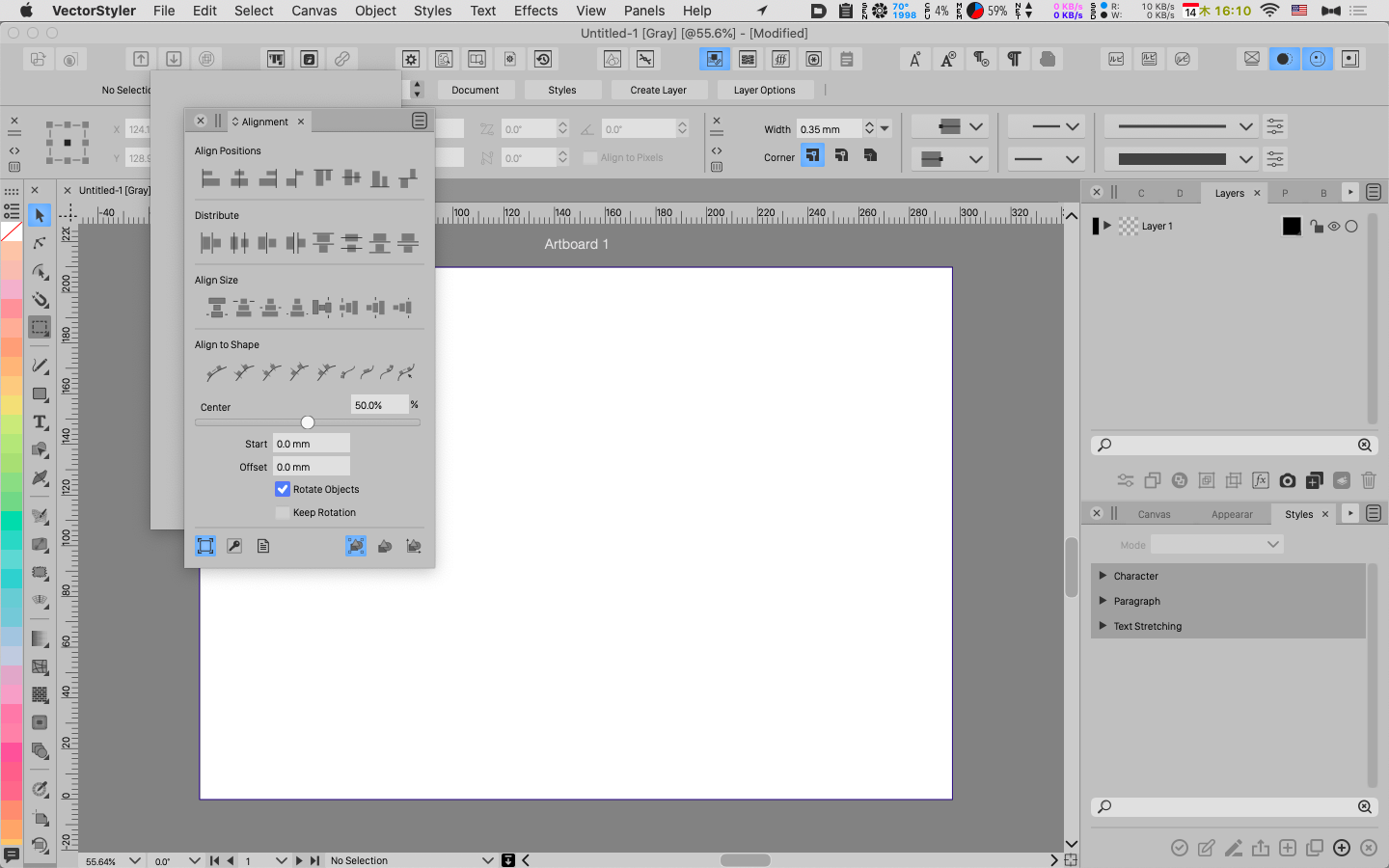Screen dimensions: 1389x868
Task: Open the Effects menu
Action: point(535,11)
